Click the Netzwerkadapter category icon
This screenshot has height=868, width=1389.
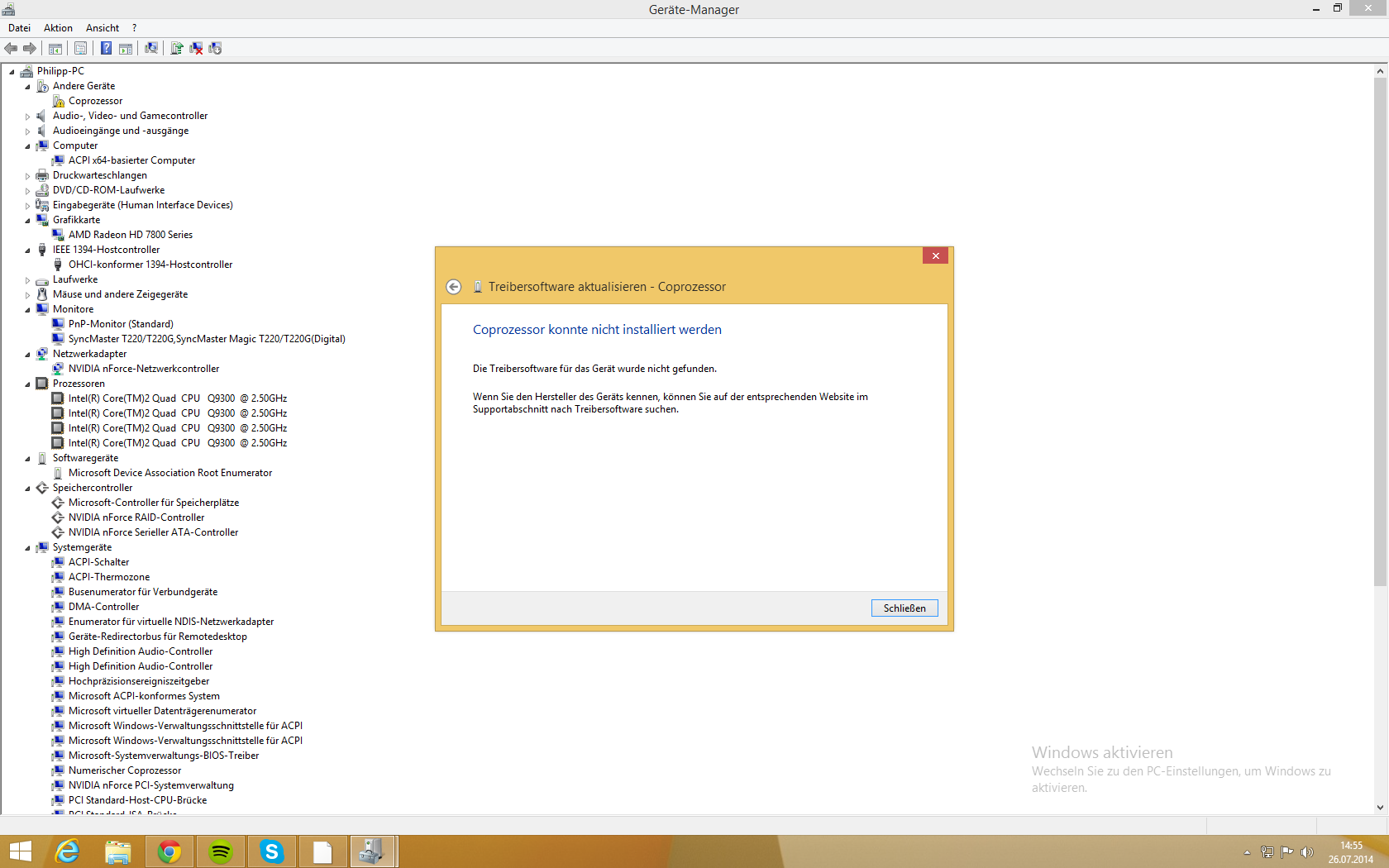42,354
